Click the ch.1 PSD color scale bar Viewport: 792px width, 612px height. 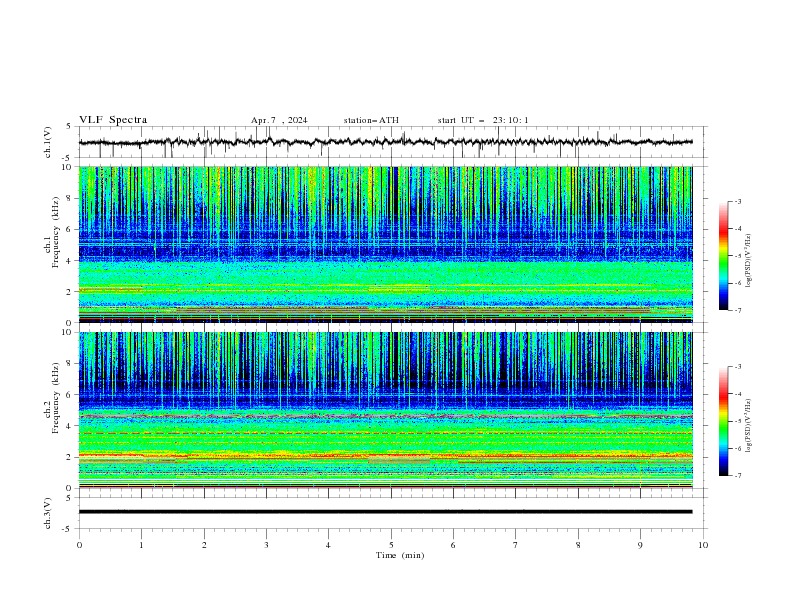tap(723, 256)
